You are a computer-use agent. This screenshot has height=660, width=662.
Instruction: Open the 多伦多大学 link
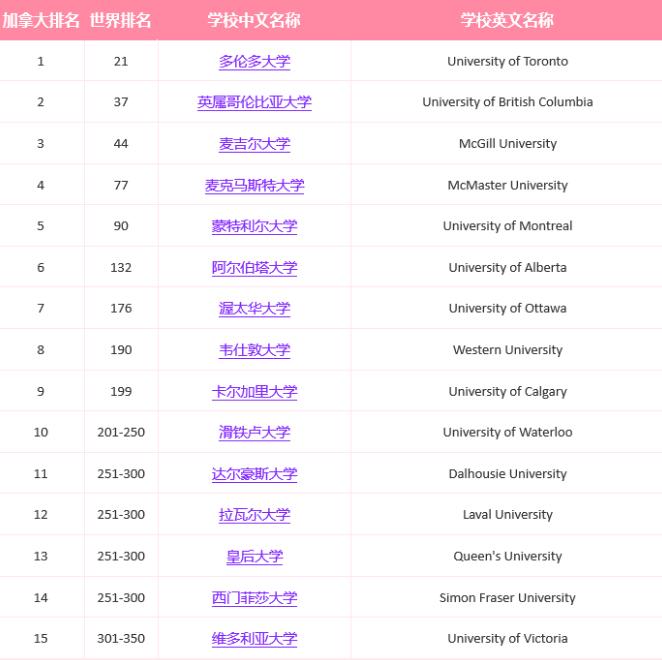[254, 62]
